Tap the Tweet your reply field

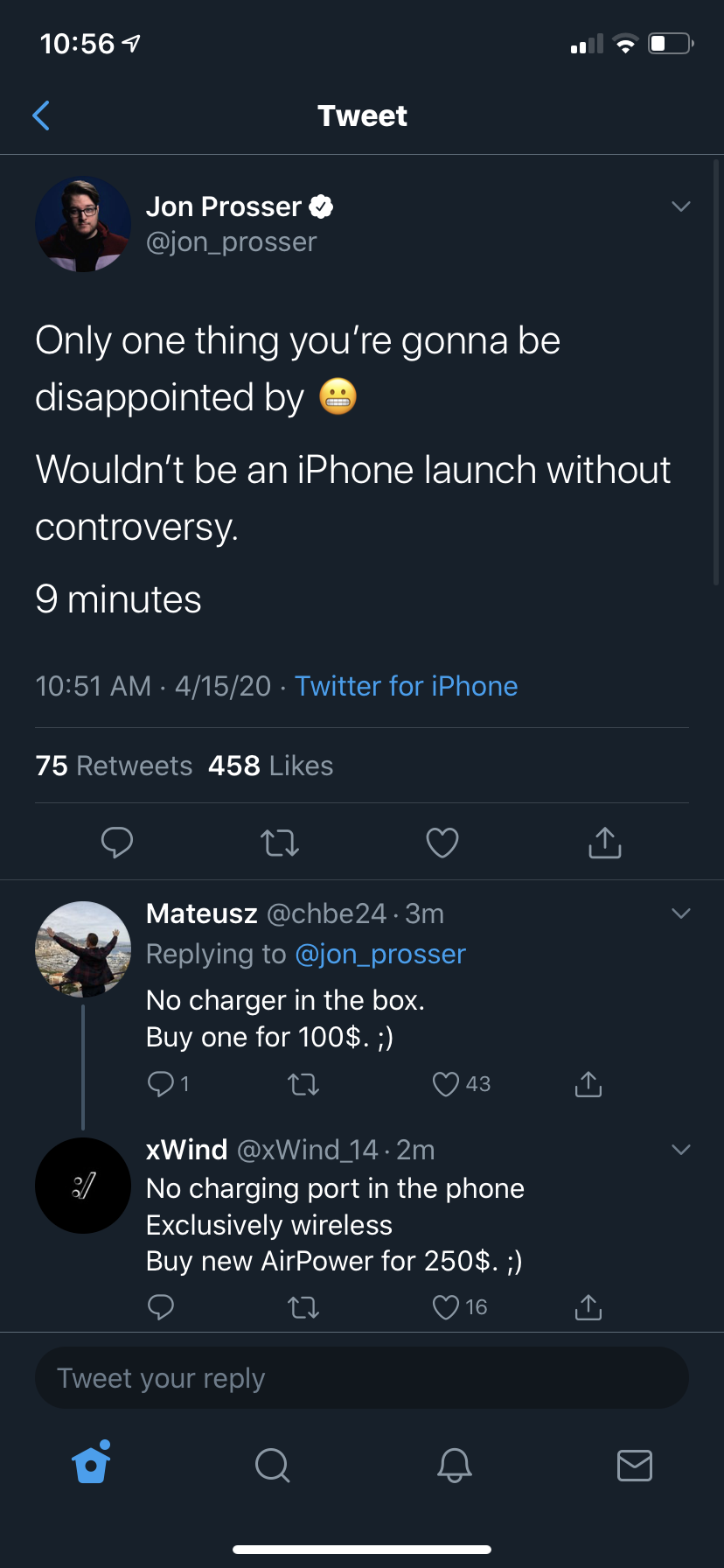click(x=362, y=1378)
